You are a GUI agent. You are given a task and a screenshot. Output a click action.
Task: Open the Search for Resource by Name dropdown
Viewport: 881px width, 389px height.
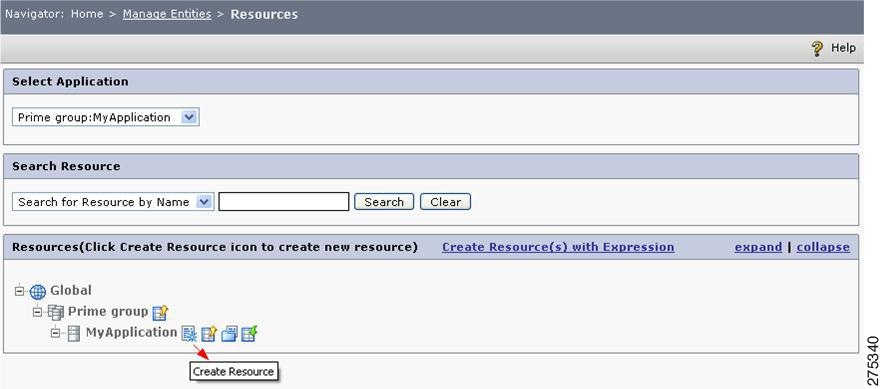[112, 202]
